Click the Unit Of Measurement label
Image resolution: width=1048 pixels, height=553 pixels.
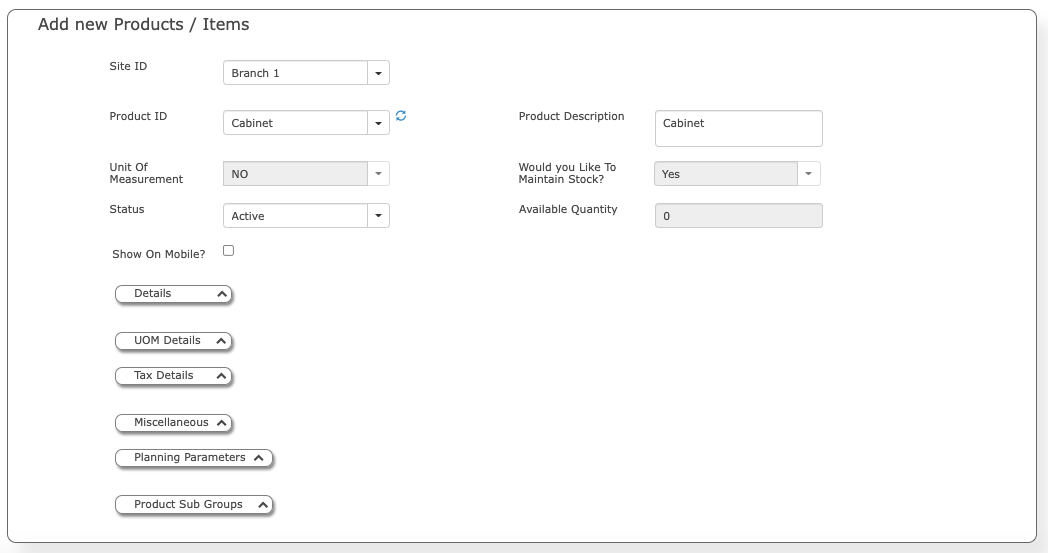coord(146,173)
